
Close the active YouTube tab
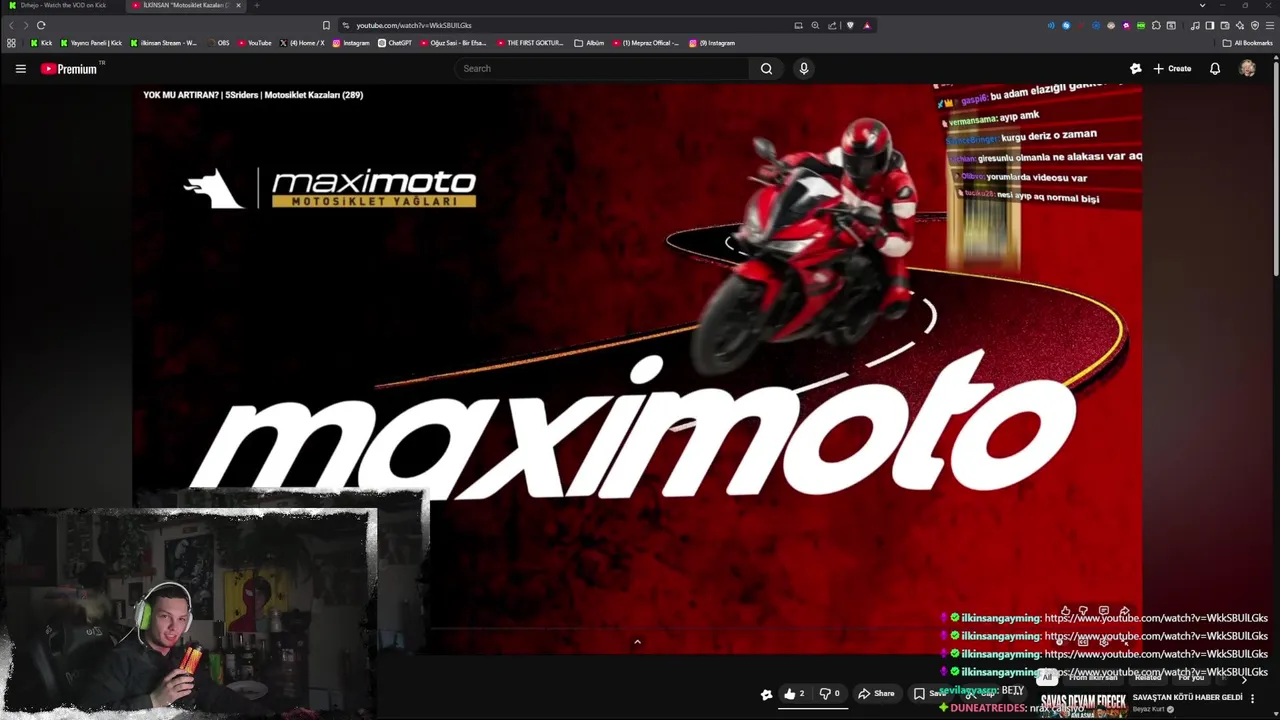pyautogui.click(x=238, y=5)
